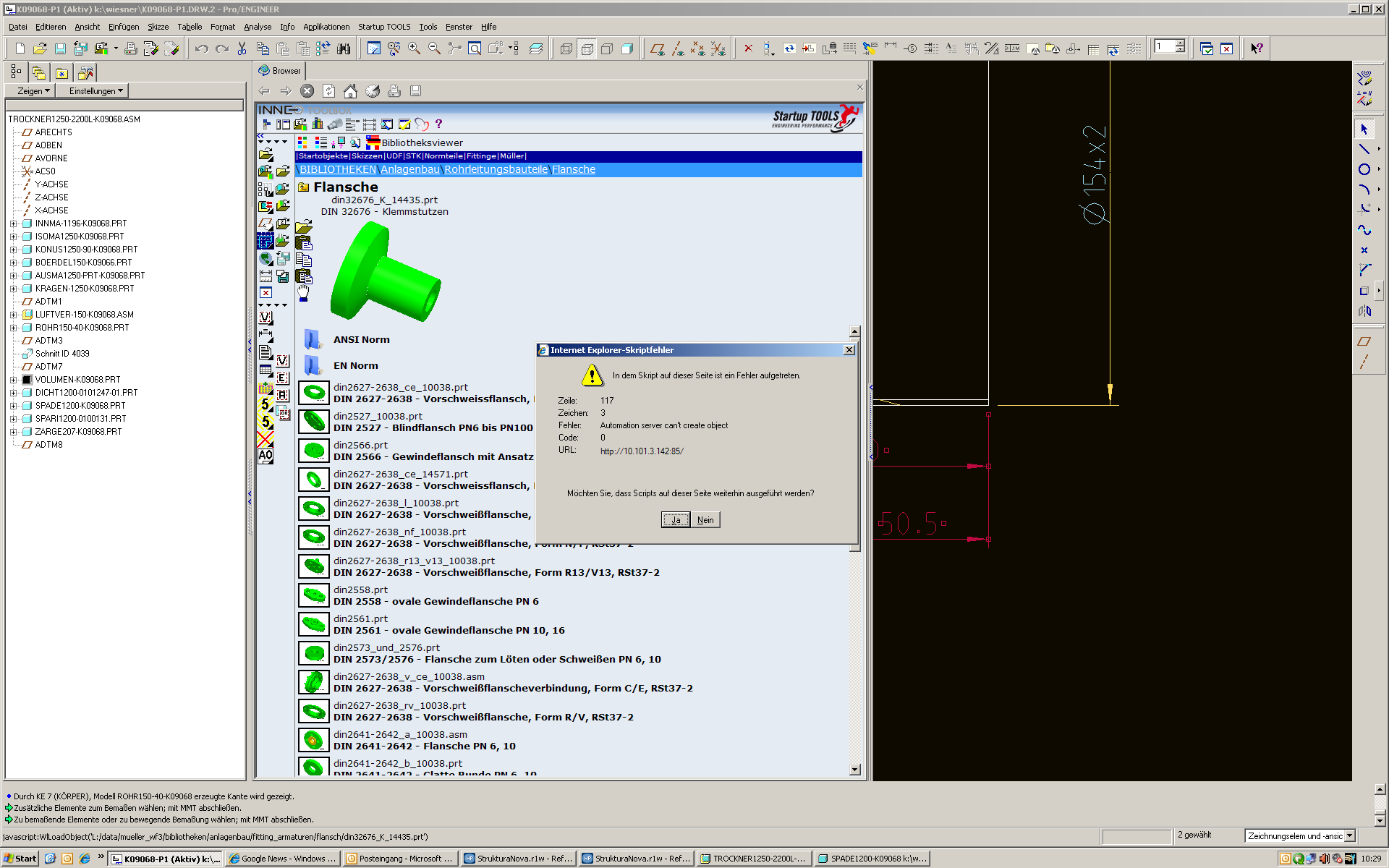Image resolution: width=1389 pixels, height=868 pixels.
Task: Switch to Google News taskbar window
Action: 282,859
